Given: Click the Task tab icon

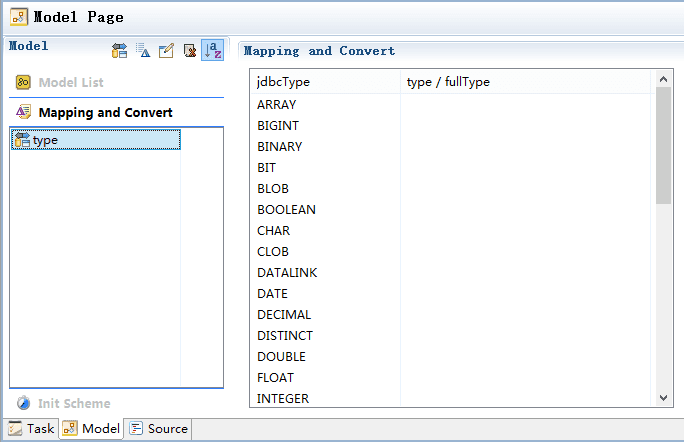Looking at the screenshot, I should [15, 428].
